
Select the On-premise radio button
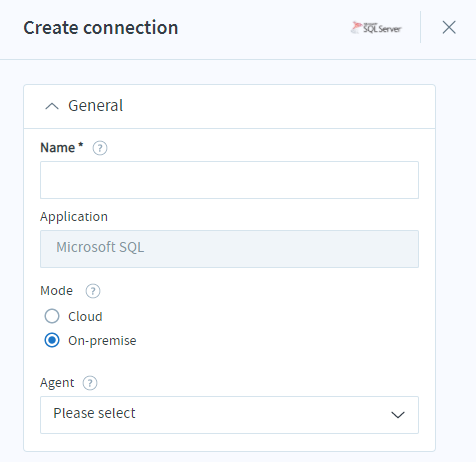52,340
